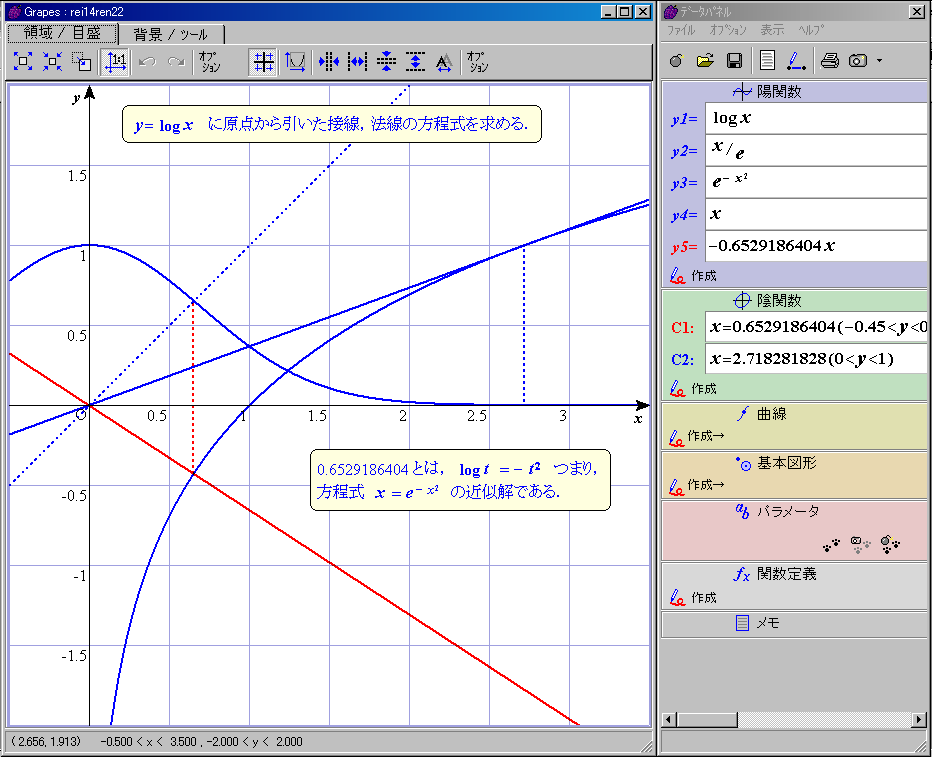Toggle the grid lines display button
Image resolution: width=932 pixels, height=757 pixels.
click(x=263, y=62)
